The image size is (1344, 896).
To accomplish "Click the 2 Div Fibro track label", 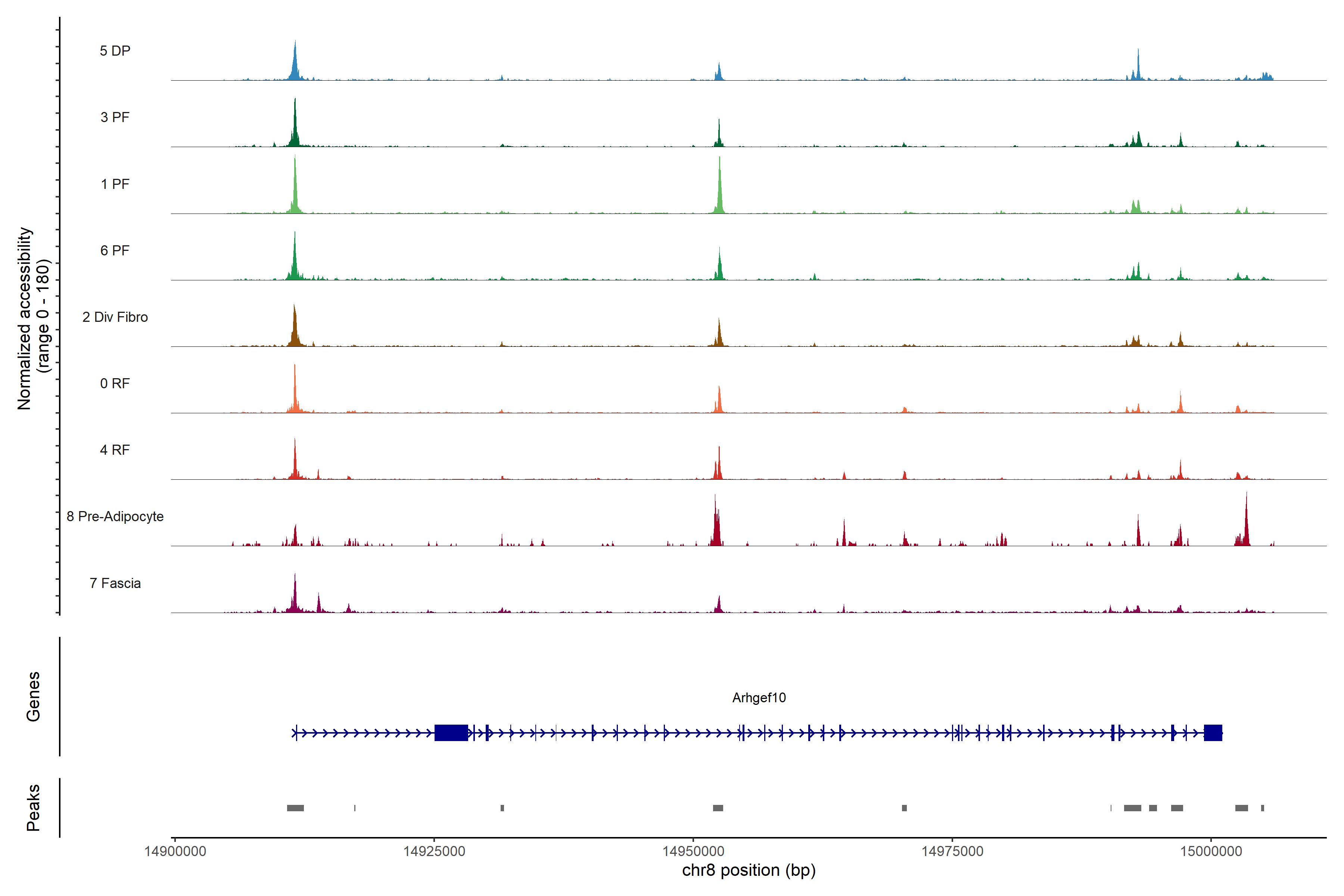I will (115, 317).
